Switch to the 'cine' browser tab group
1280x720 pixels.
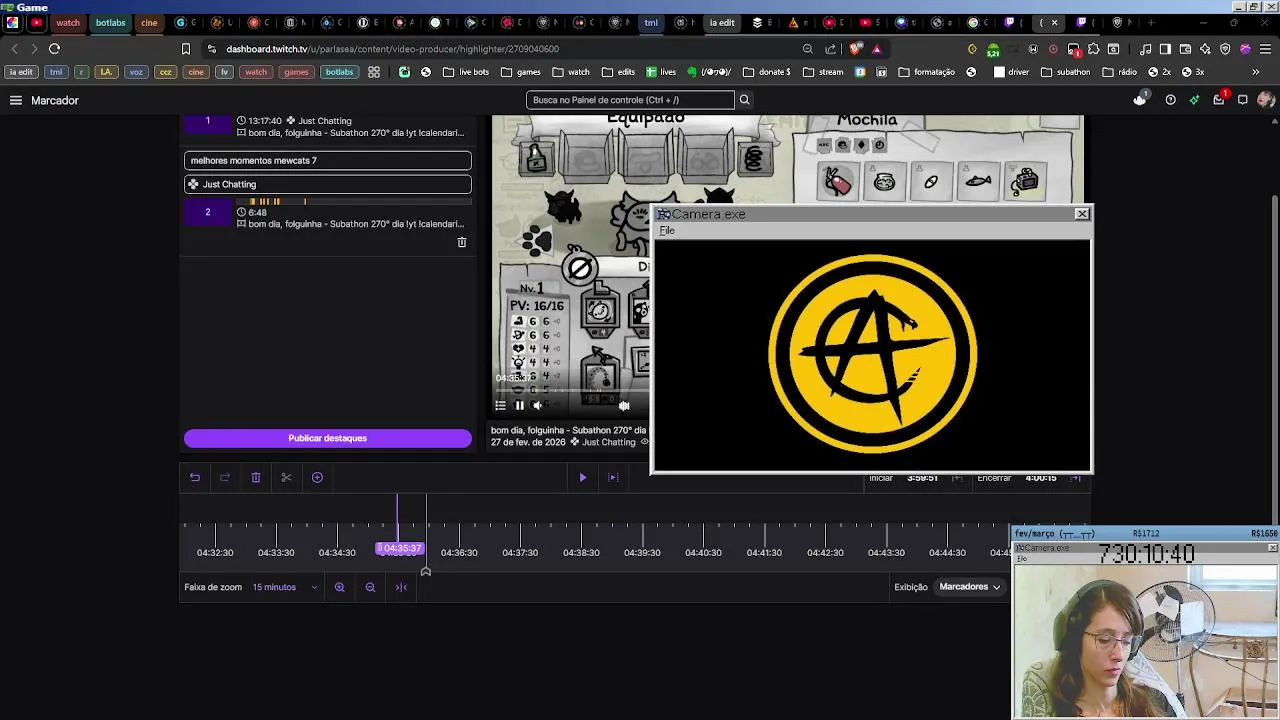pyautogui.click(x=149, y=22)
